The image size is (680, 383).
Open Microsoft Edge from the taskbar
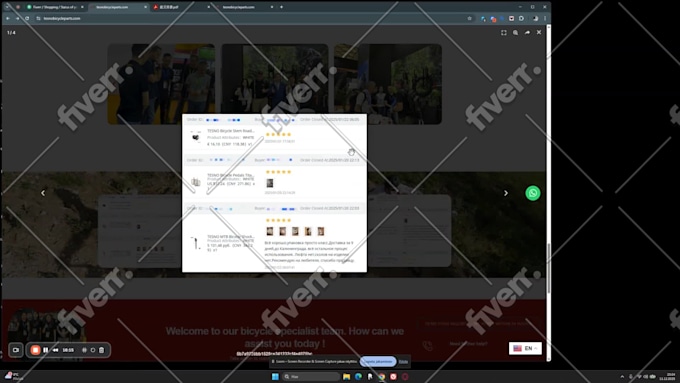pos(358,376)
